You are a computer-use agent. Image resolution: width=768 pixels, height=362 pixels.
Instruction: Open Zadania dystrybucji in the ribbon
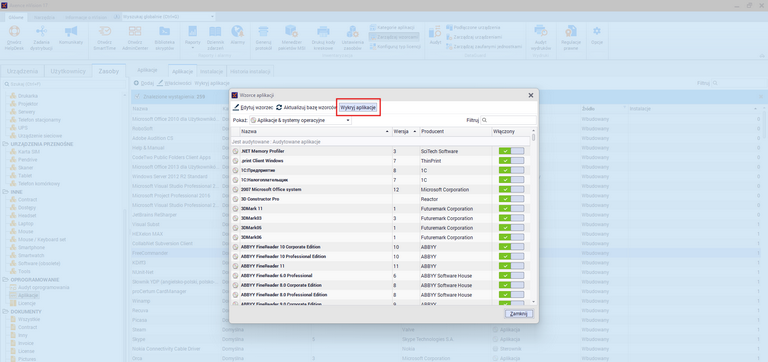[x=41, y=38]
